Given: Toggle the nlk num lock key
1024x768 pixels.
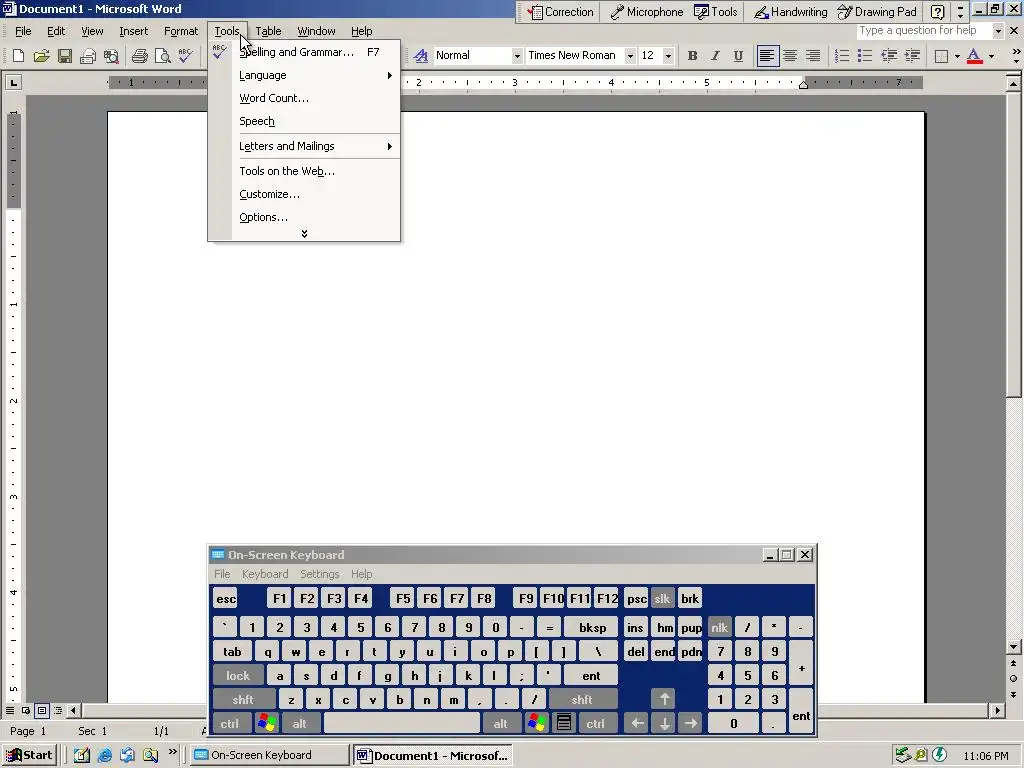Looking at the screenshot, I should [x=720, y=628].
